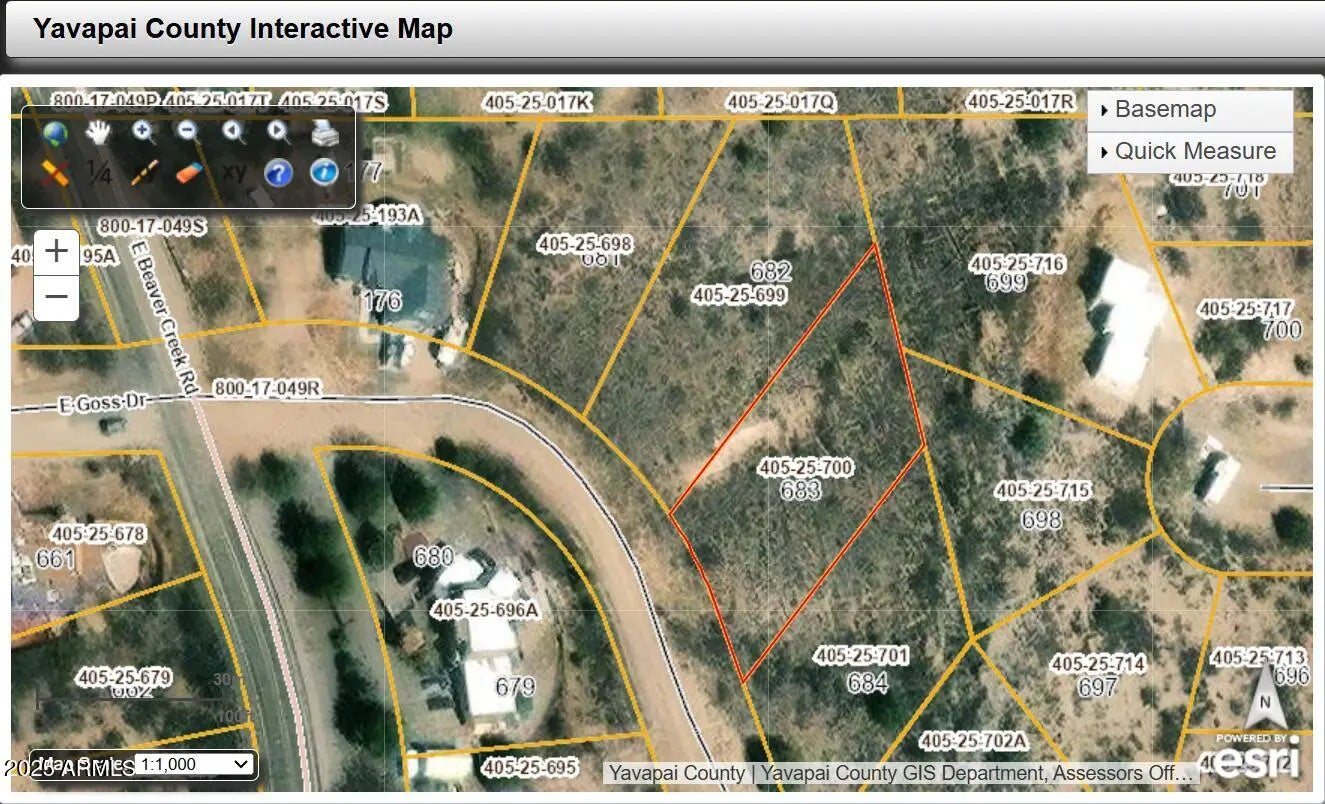Select the eraser tool
The width and height of the screenshot is (1325, 804).
coord(188,173)
